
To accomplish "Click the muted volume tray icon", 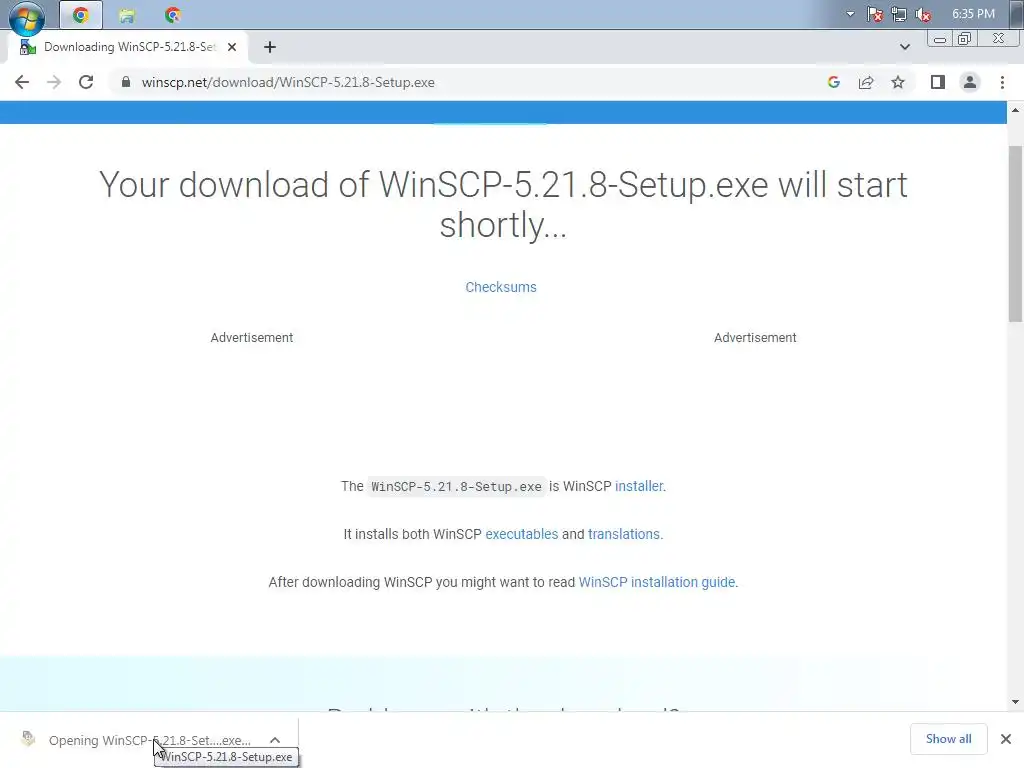I will [x=923, y=14].
